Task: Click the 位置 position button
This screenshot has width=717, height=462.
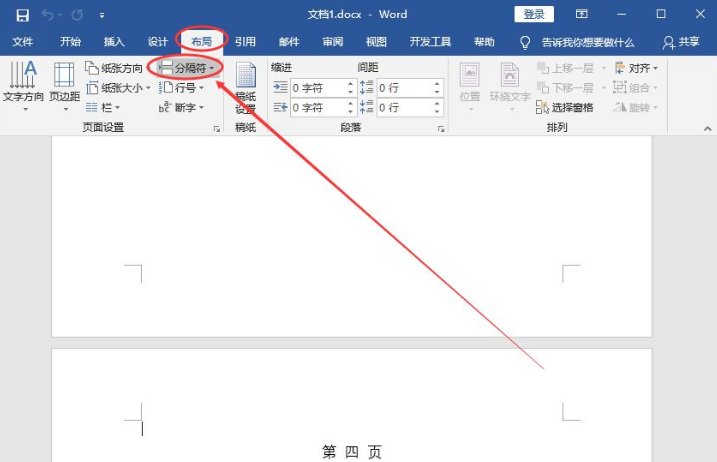Action: pyautogui.click(x=470, y=86)
